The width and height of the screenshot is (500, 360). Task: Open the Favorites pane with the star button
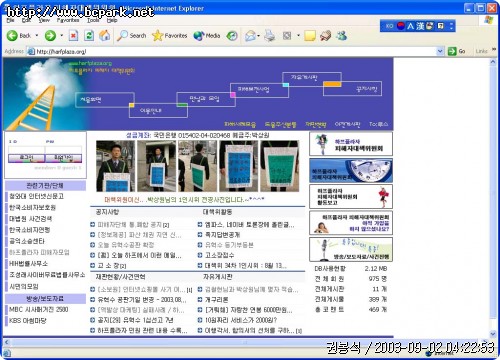pyautogui.click(x=169, y=35)
